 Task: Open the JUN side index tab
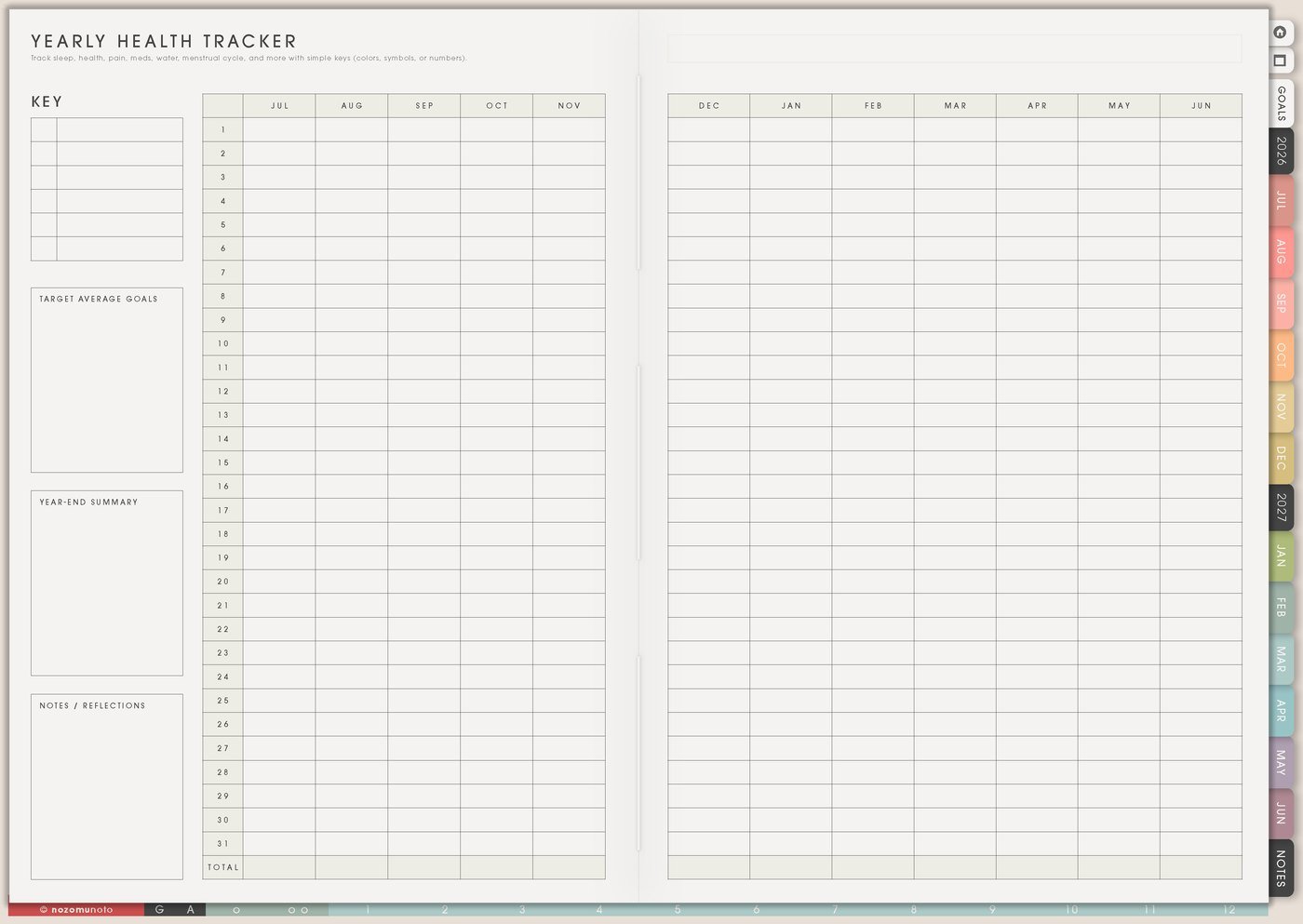click(1281, 813)
